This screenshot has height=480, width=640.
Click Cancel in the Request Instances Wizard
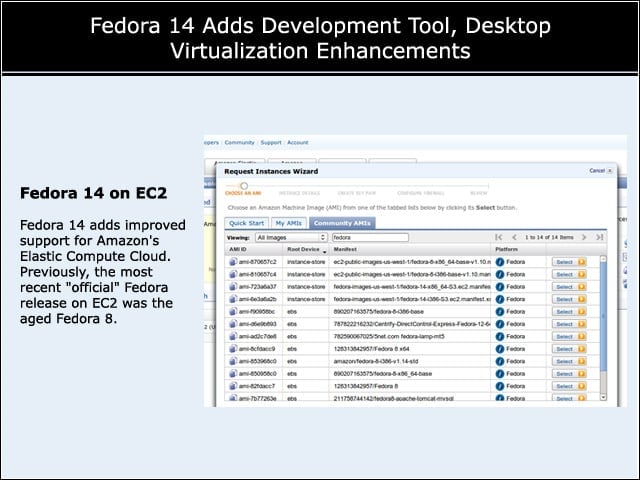click(x=597, y=171)
